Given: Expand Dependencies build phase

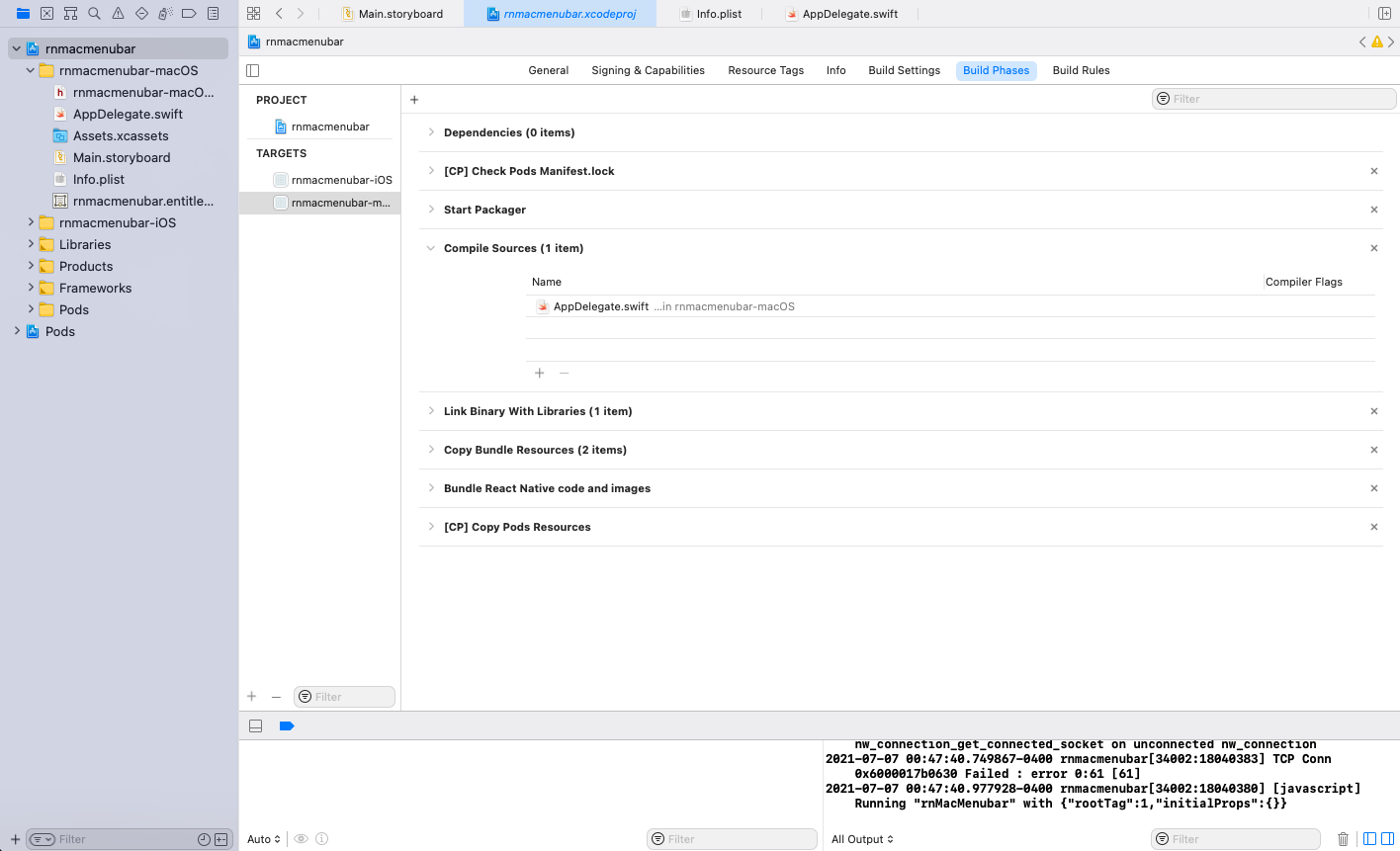Looking at the screenshot, I should point(431,132).
